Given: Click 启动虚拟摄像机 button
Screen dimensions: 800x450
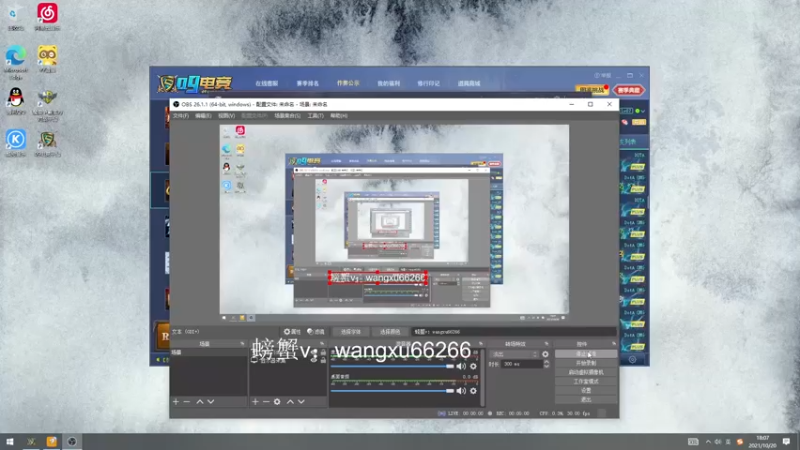Looking at the screenshot, I should (586, 372).
